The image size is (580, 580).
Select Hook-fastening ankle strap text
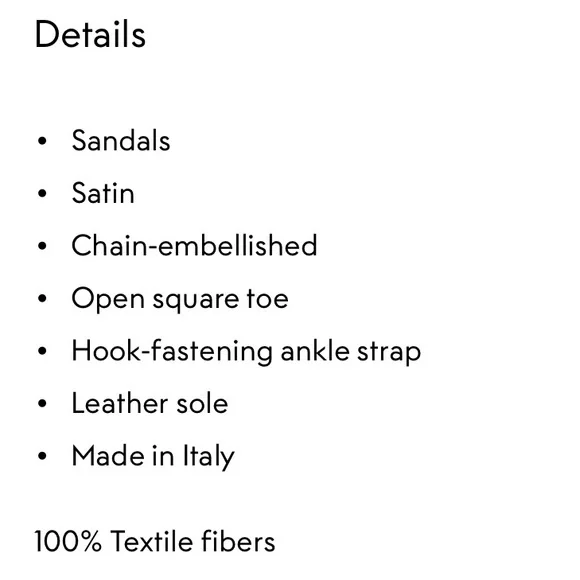click(x=246, y=352)
